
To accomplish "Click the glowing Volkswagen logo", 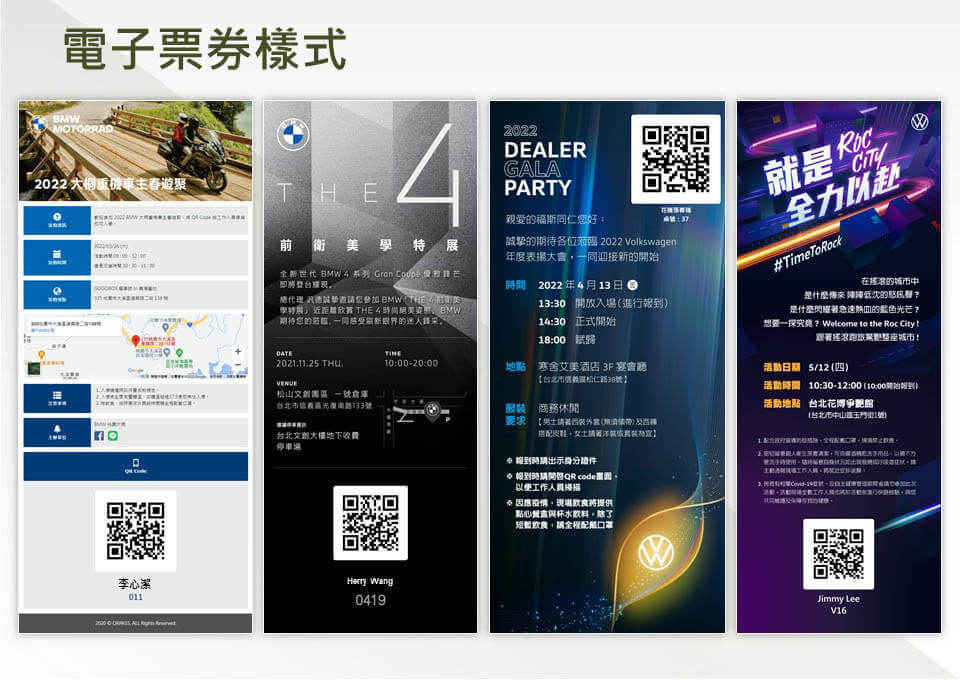I will click(657, 551).
